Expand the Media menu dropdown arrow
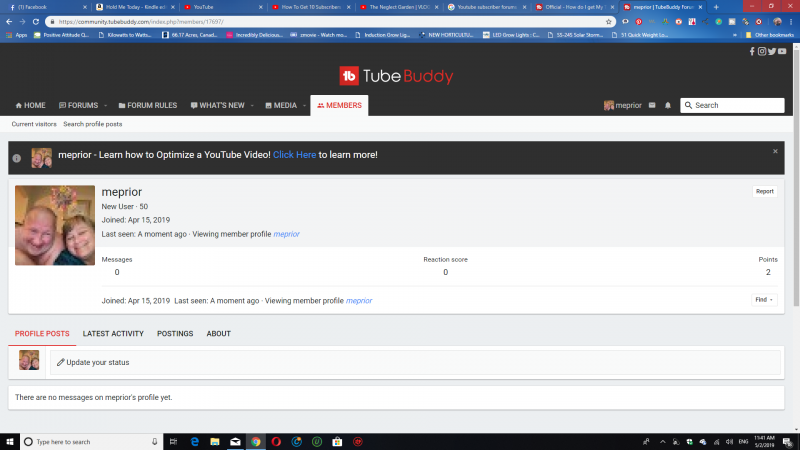Viewport: 800px width, 450px height. click(x=303, y=105)
